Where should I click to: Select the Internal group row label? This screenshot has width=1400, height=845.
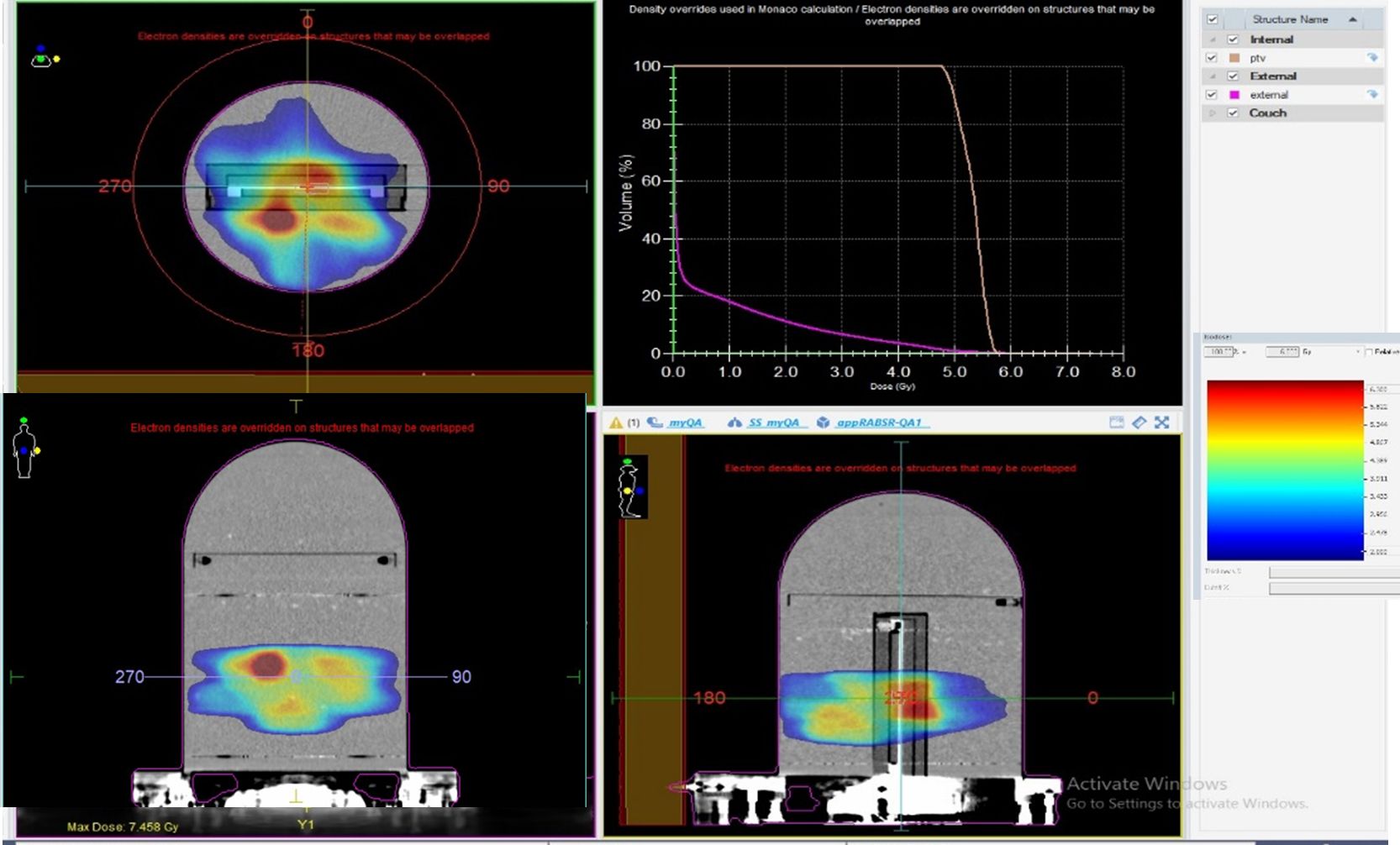coord(1271,39)
